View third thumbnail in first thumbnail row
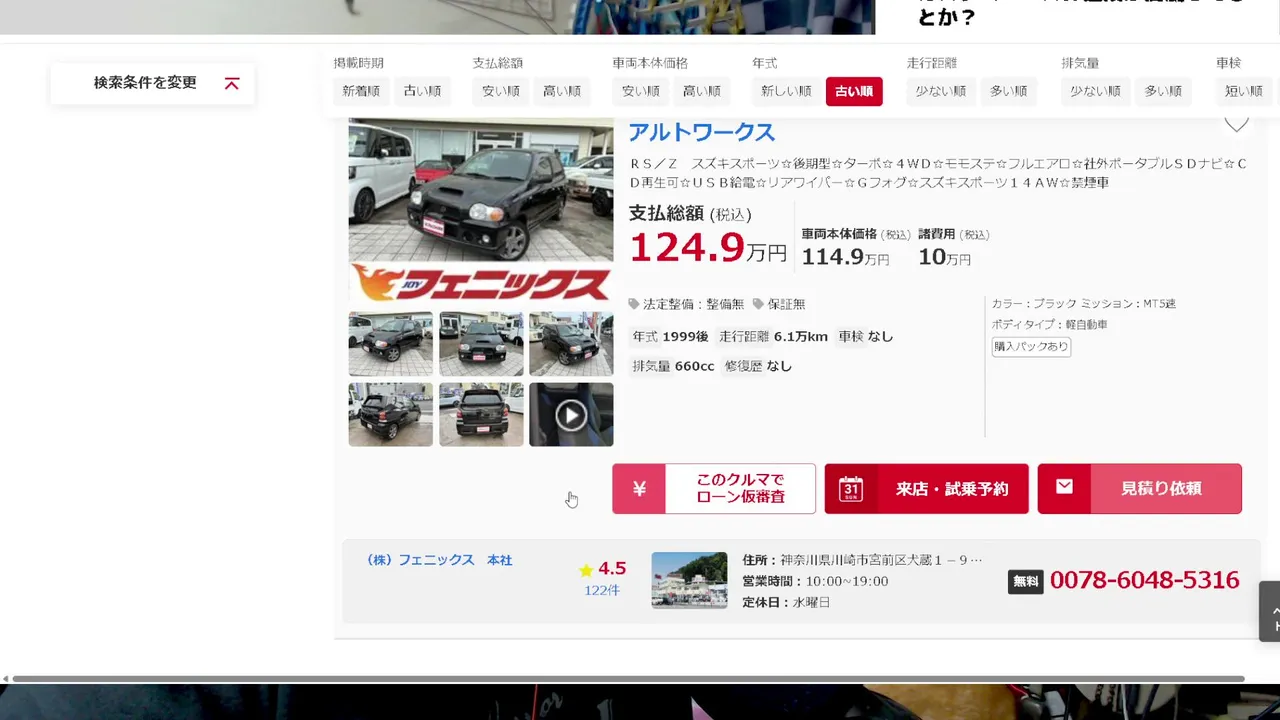Screen dimensions: 1280x720 pos(571,343)
